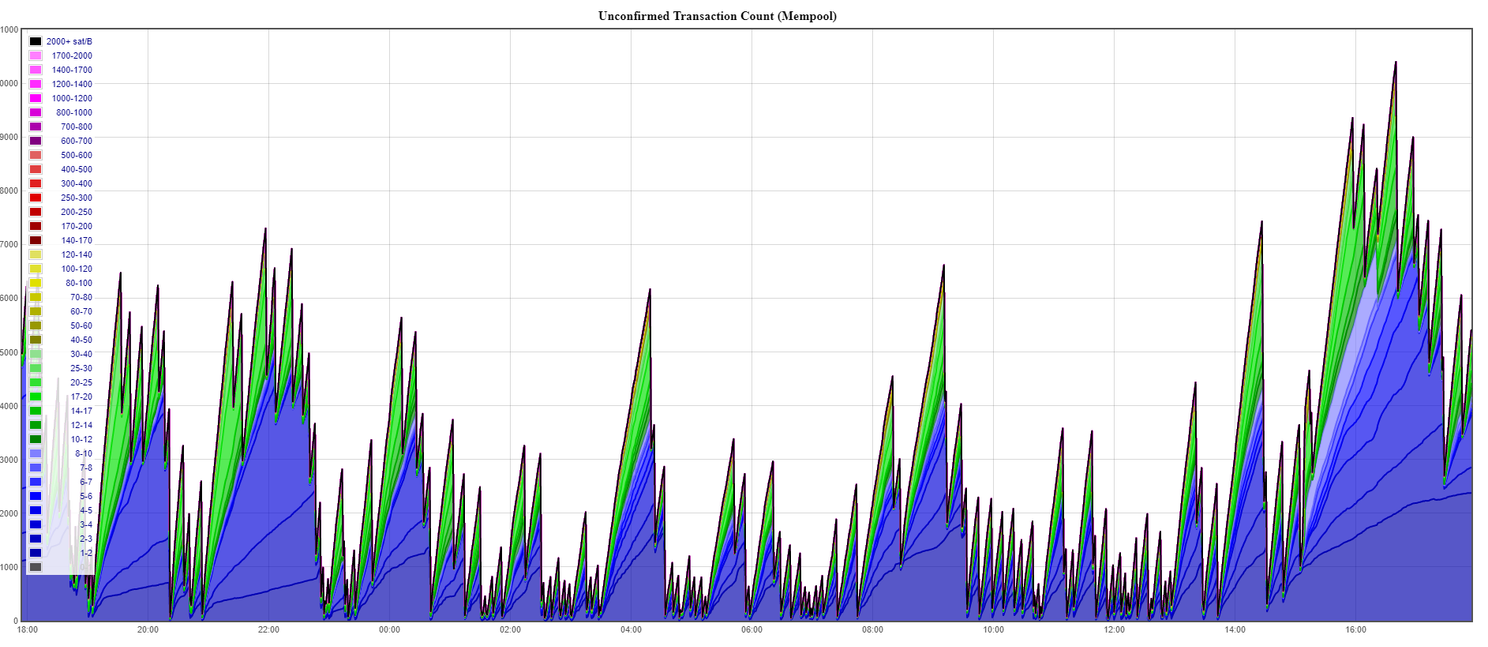Image resolution: width=1488 pixels, height=647 pixels.
Task: Click the pink 1400-1700 legend swatch
Action: point(35,70)
